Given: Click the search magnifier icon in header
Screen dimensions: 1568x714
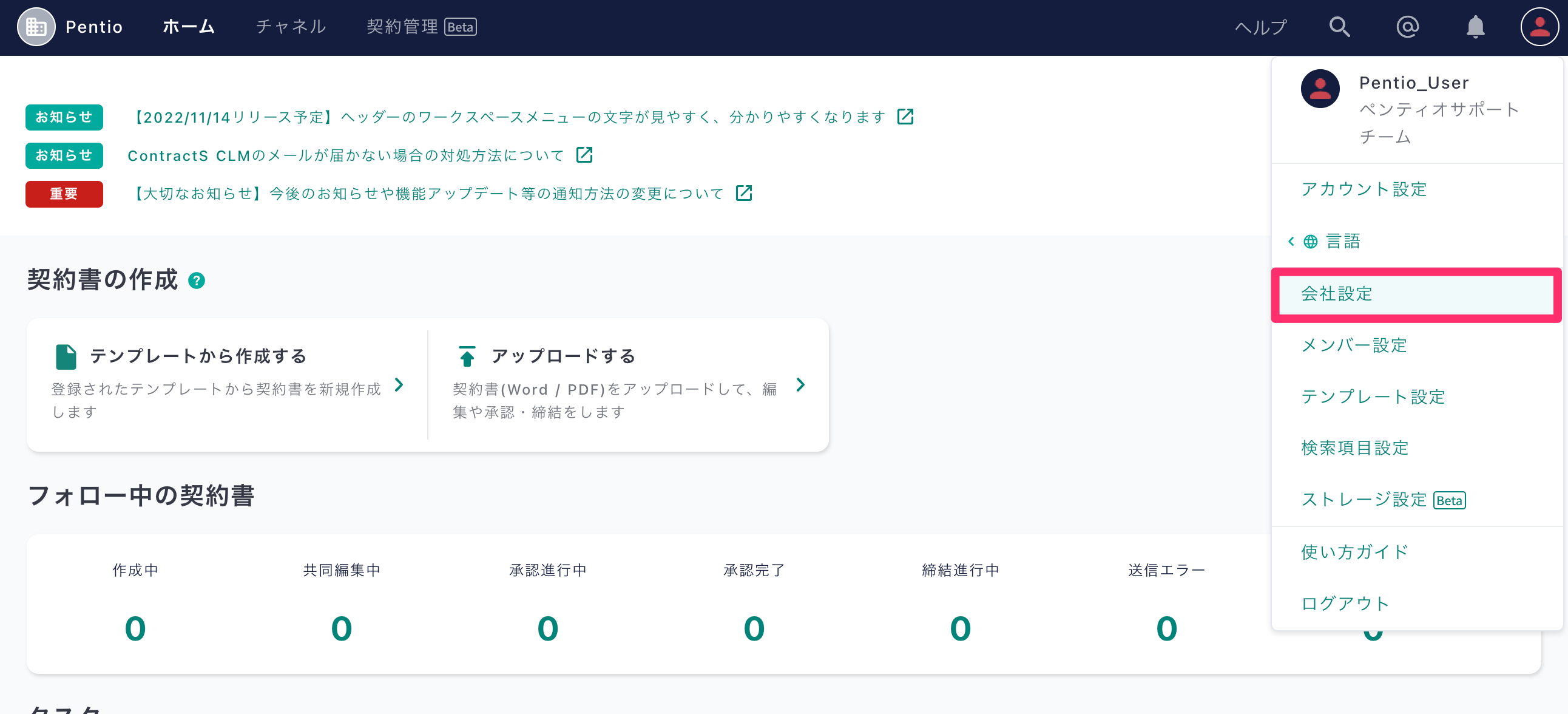Looking at the screenshot, I should click(x=1339, y=27).
